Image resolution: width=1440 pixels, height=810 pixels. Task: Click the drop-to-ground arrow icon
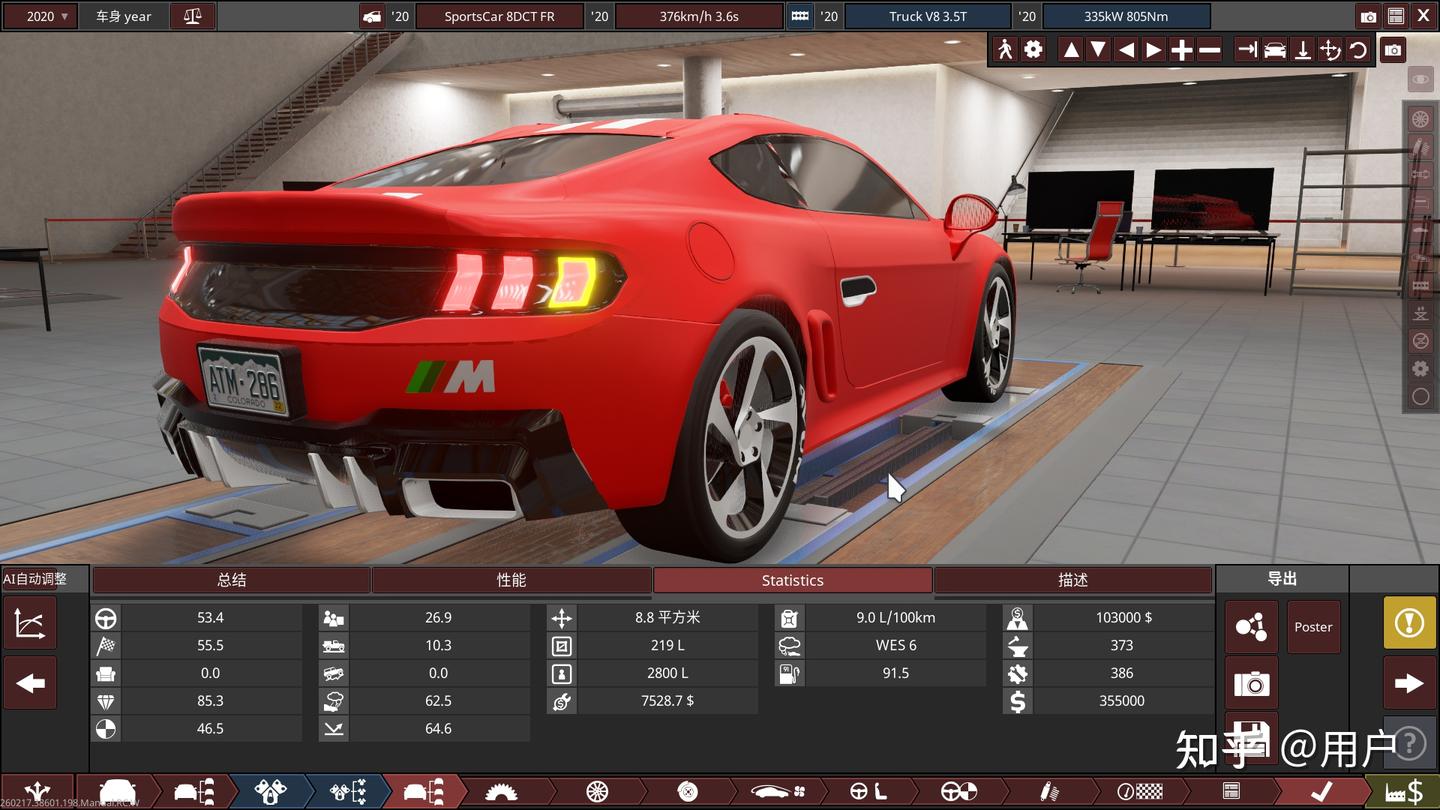1303,50
